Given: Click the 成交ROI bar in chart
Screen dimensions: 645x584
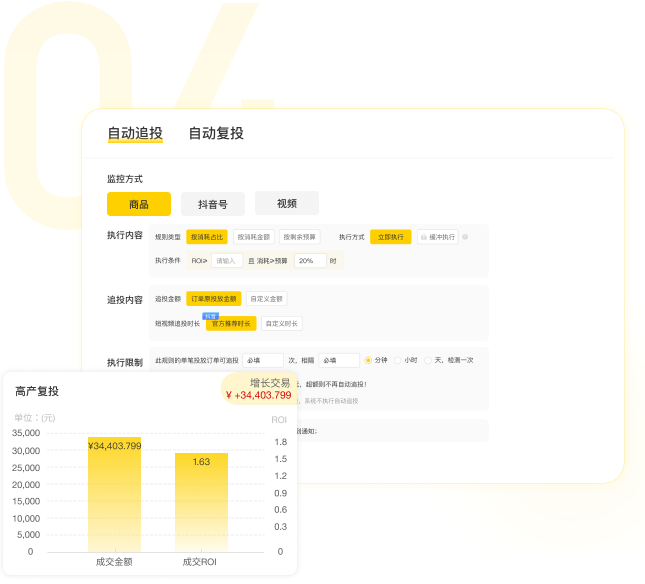Looking at the screenshot, I should 202,503.
